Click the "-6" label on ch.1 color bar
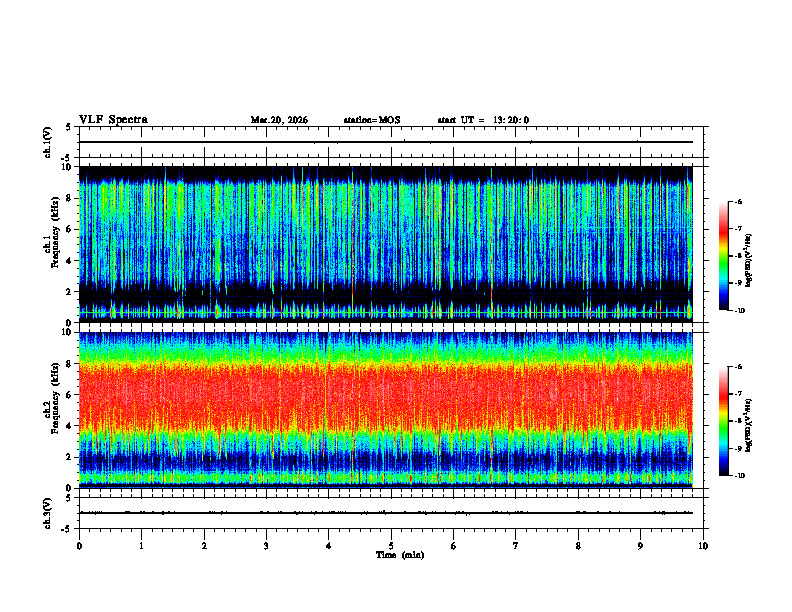The image size is (792, 612). (x=739, y=202)
